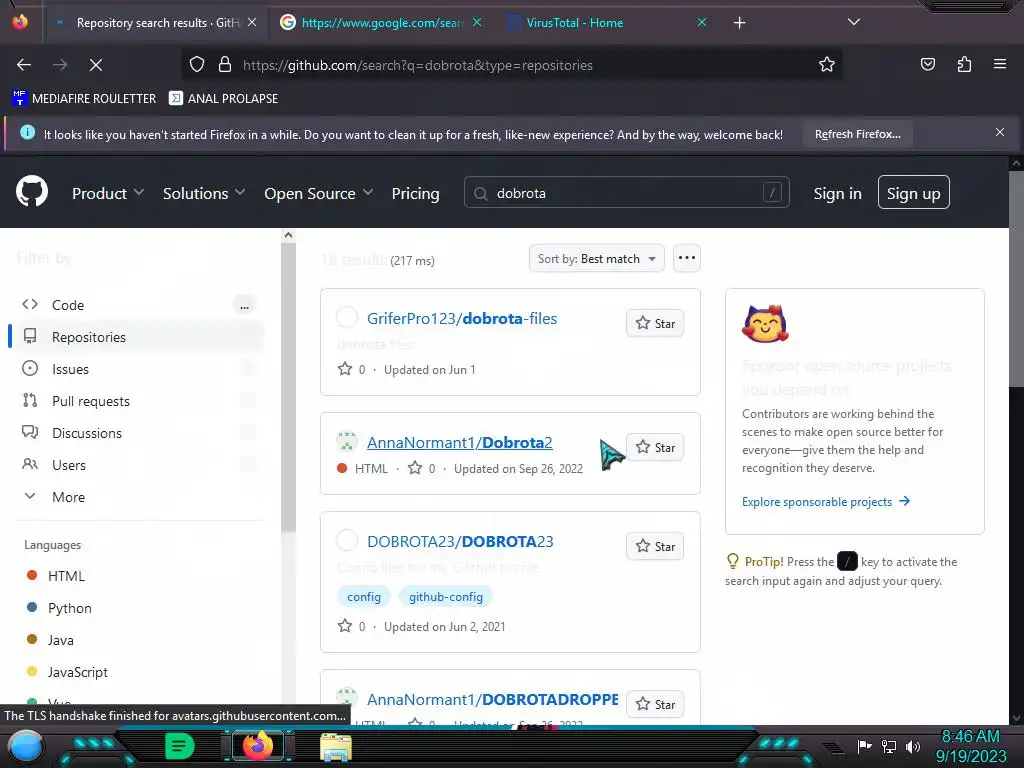Screen dimensions: 1024x768
Task: Open the DOBROTA23/DOBROTA23 repository link
Action: click(x=460, y=541)
